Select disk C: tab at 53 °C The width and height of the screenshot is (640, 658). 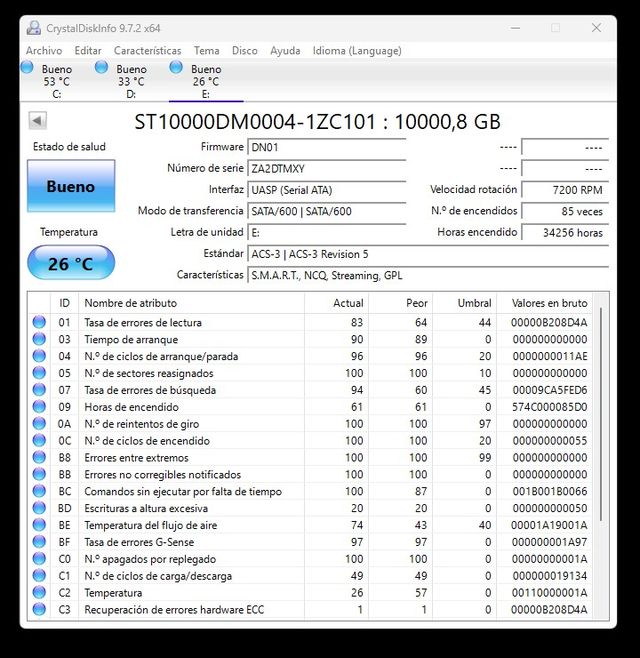point(57,81)
